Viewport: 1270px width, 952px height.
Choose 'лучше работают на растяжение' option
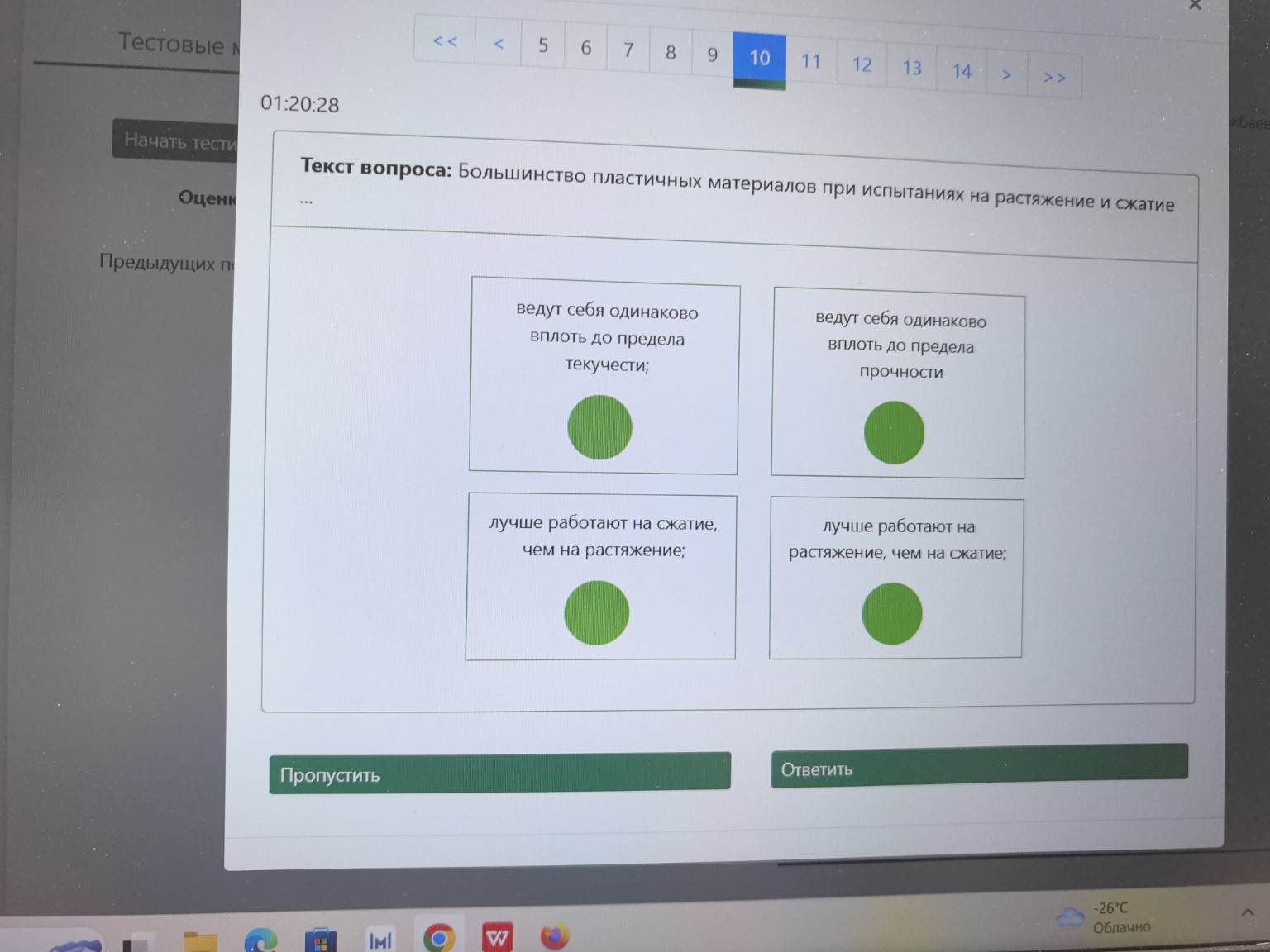891,613
